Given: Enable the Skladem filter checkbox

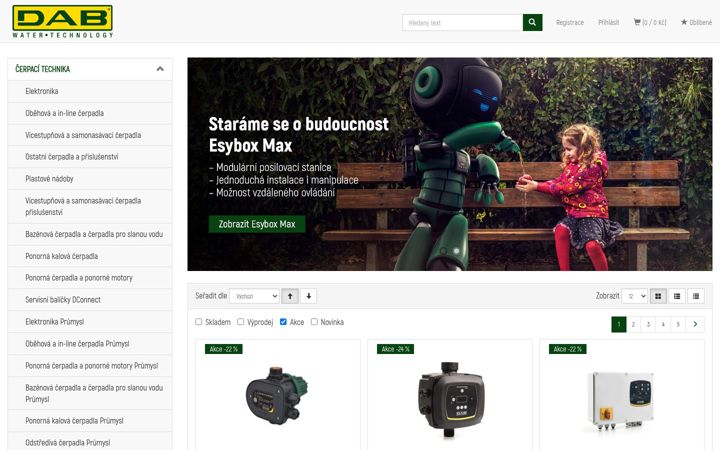Looking at the screenshot, I should pyautogui.click(x=199, y=322).
